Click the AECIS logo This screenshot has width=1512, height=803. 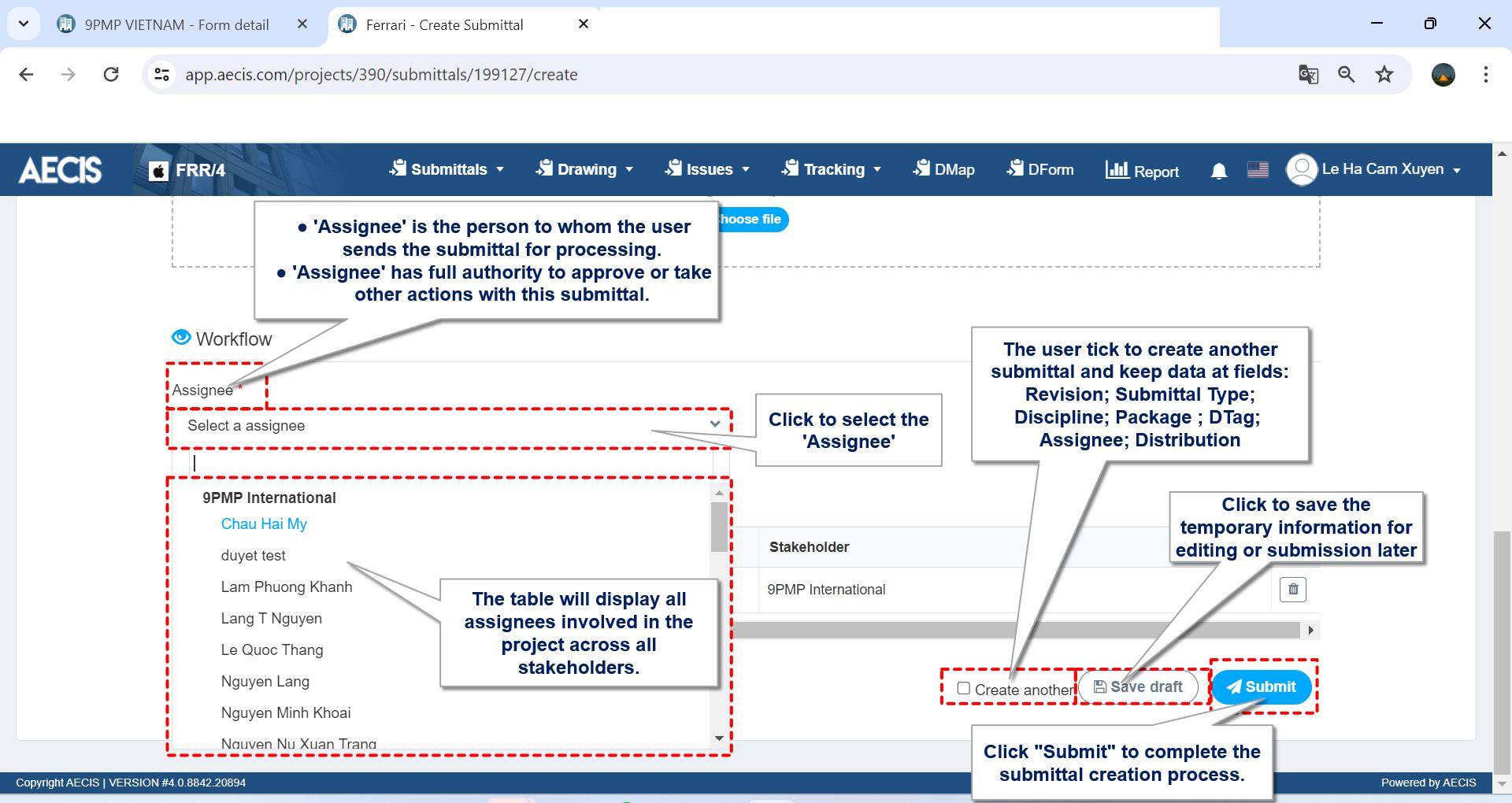[60, 169]
